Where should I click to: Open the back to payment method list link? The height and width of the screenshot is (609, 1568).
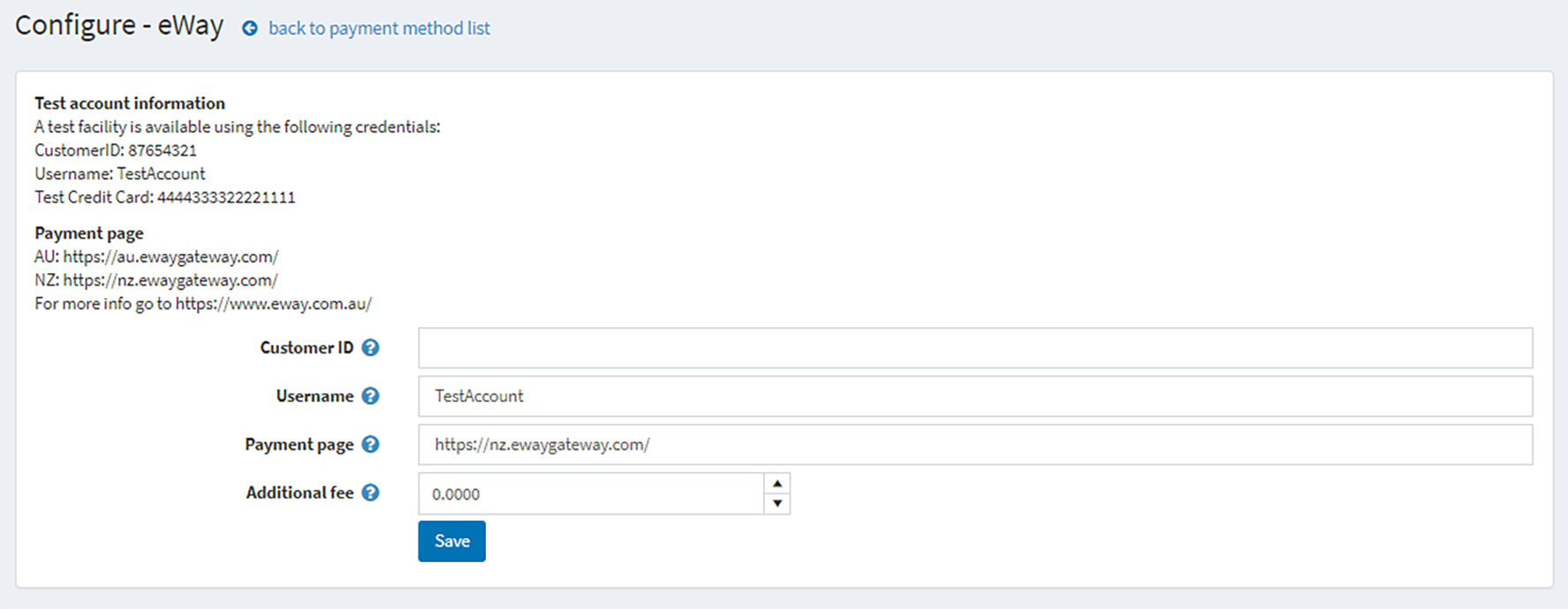(x=379, y=28)
